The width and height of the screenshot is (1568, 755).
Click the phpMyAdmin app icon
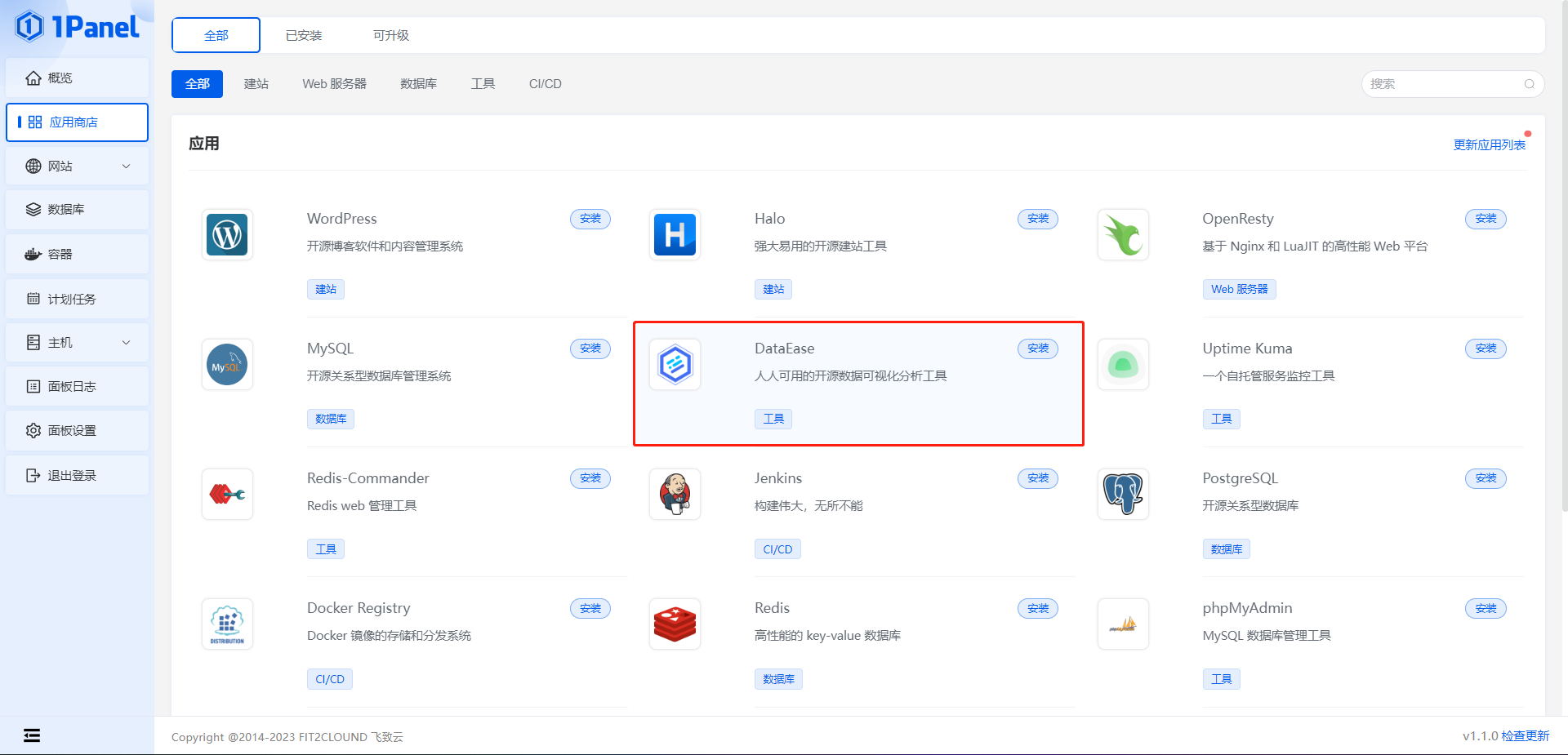pyautogui.click(x=1123, y=624)
